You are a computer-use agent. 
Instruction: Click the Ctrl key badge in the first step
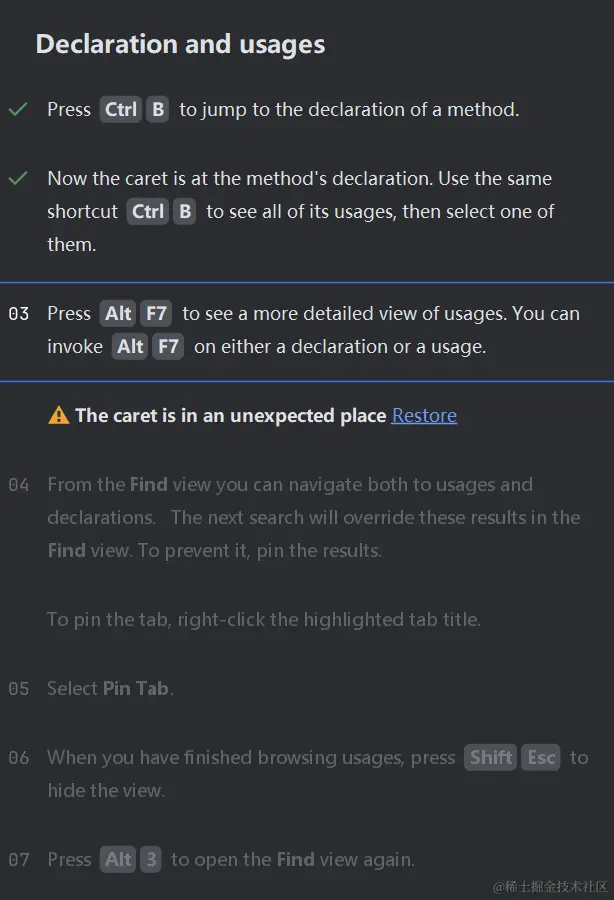pyautogui.click(x=121, y=109)
